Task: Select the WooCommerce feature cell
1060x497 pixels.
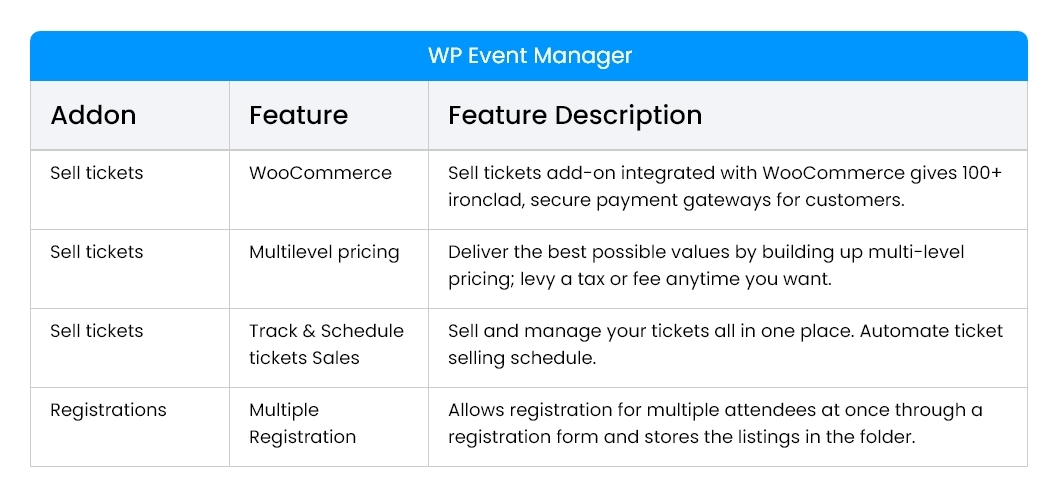Action: click(x=320, y=173)
